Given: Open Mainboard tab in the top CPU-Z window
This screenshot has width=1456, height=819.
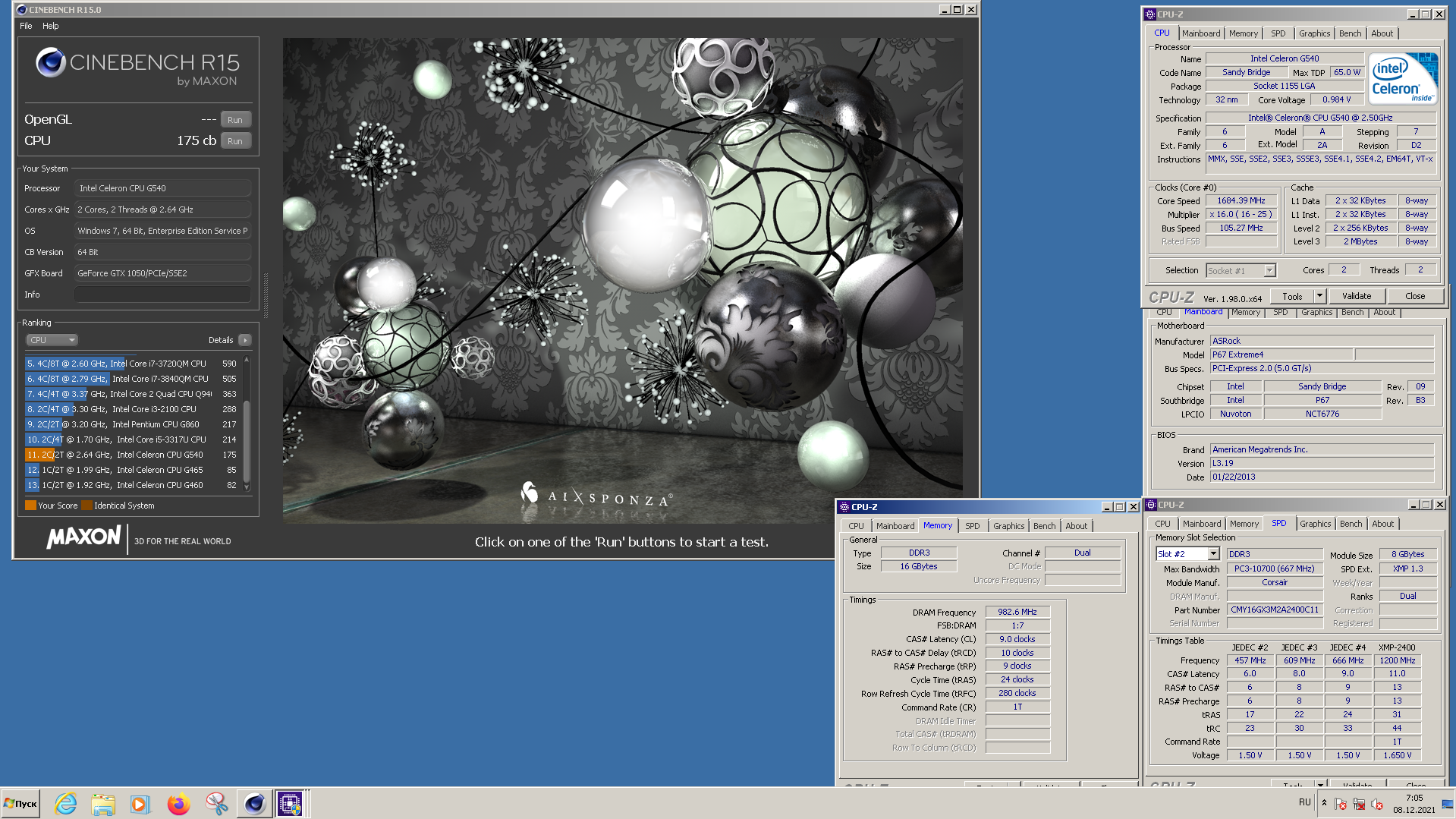Looking at the screenshot, I should point(1201,33).
